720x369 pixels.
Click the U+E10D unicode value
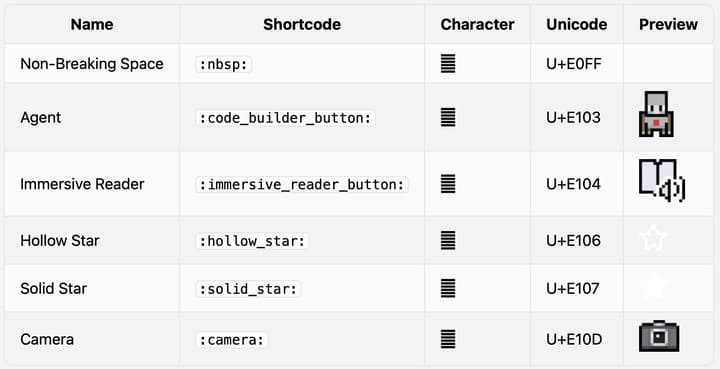pos(574,339)
